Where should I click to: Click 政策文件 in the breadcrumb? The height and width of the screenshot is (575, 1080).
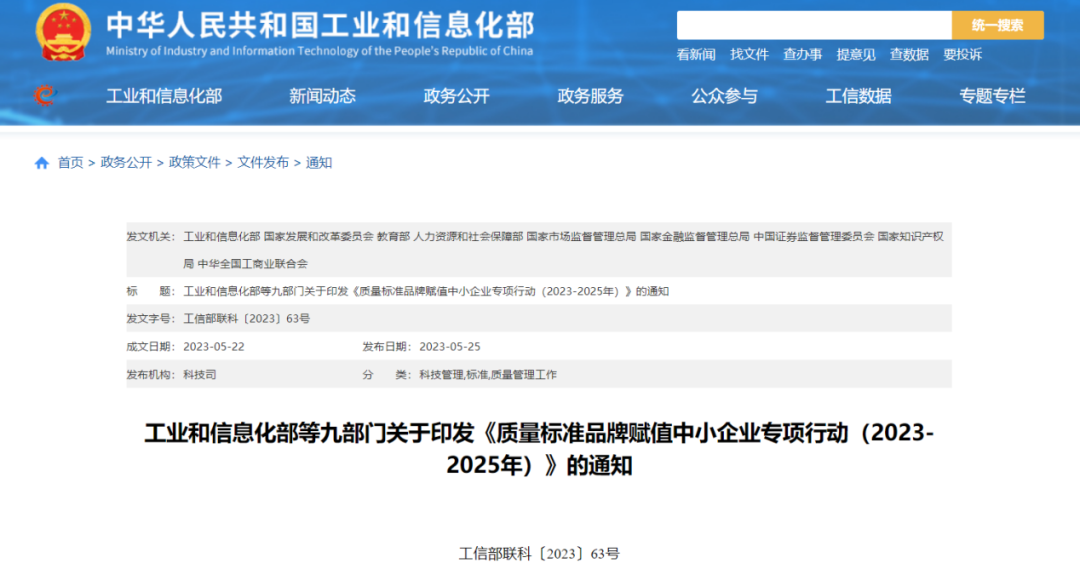(194, 163)
